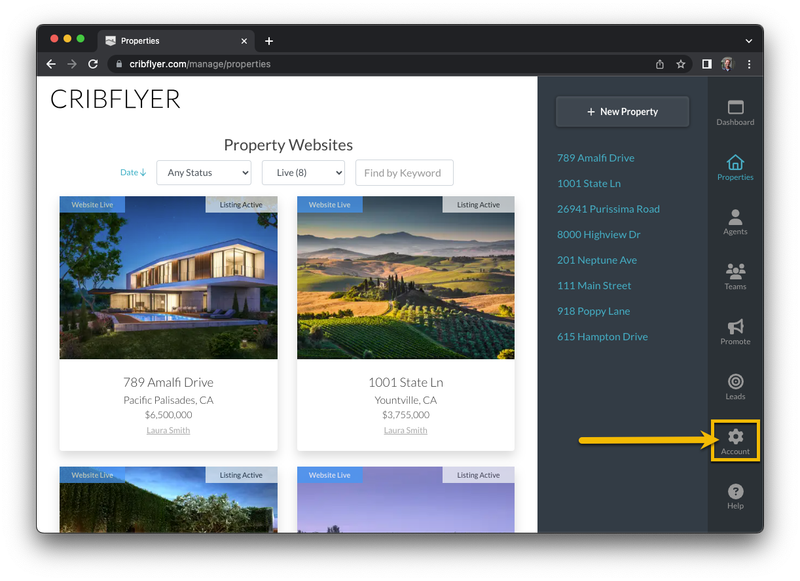Toggle the Date sort order

click(133, 172)
